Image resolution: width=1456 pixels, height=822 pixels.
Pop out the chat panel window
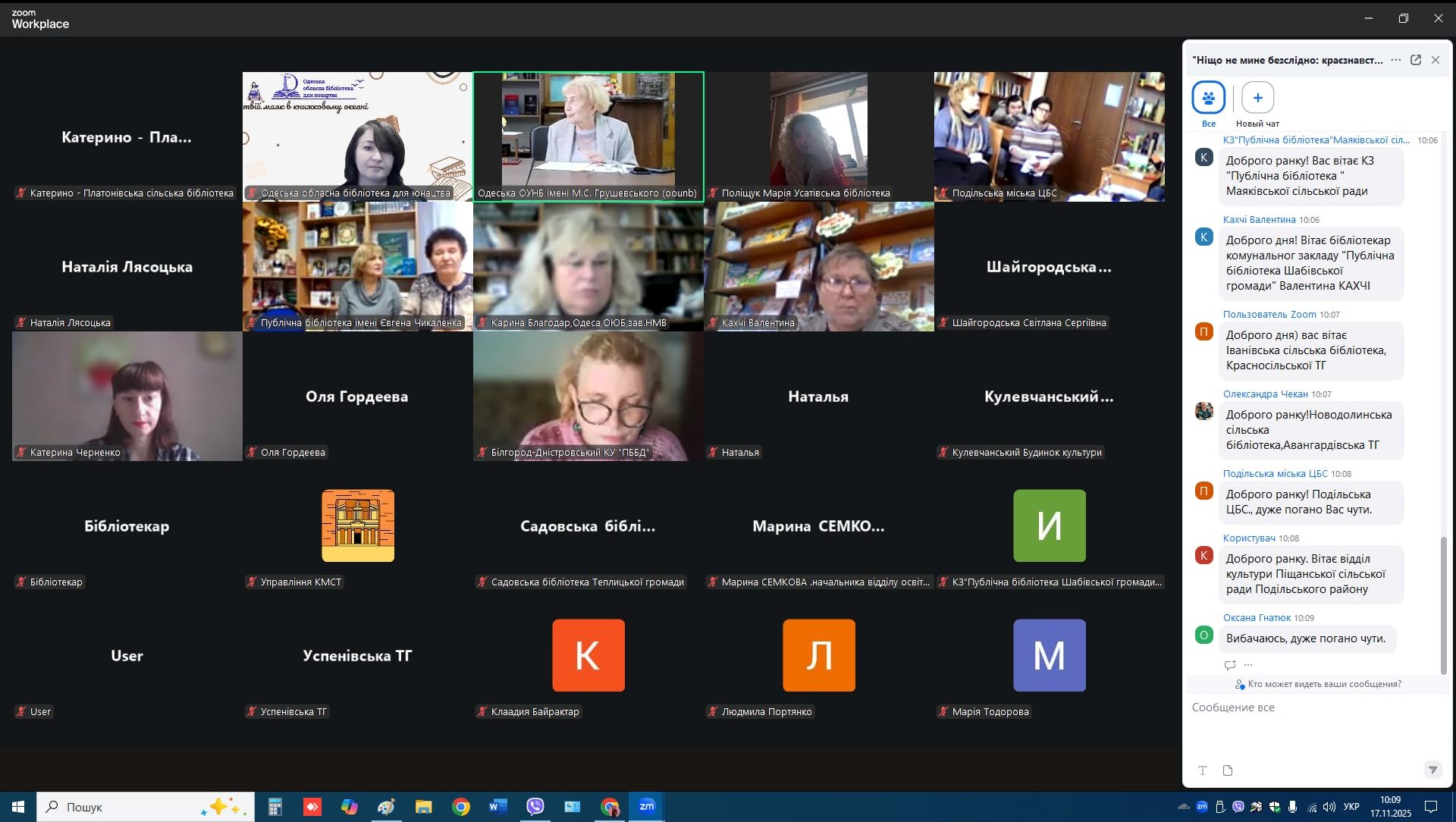click(1415, 60)
